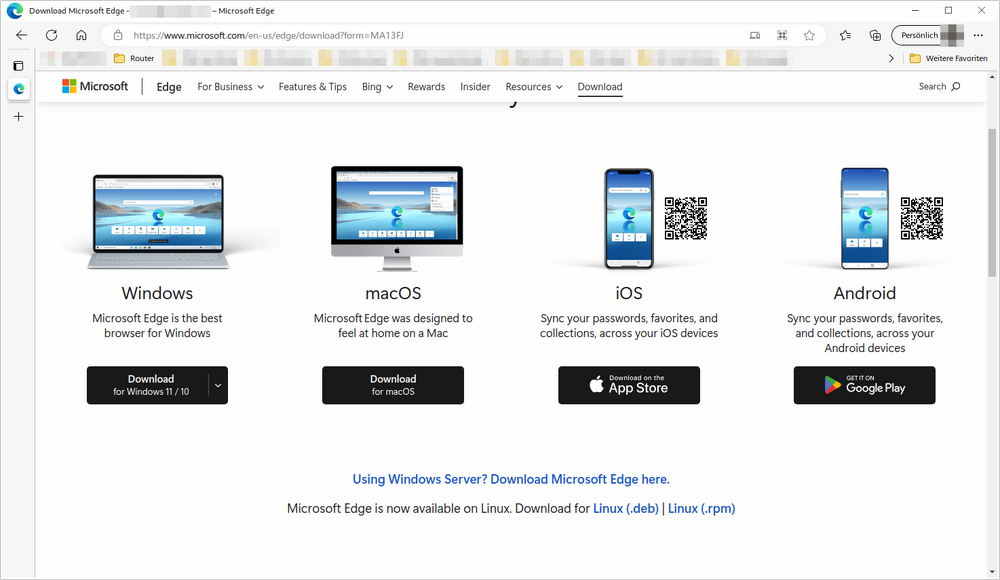The width and height of the screenshot is (1000, 580).
Task: Click the iOS heading text
Action: click(x=629, y=293)
